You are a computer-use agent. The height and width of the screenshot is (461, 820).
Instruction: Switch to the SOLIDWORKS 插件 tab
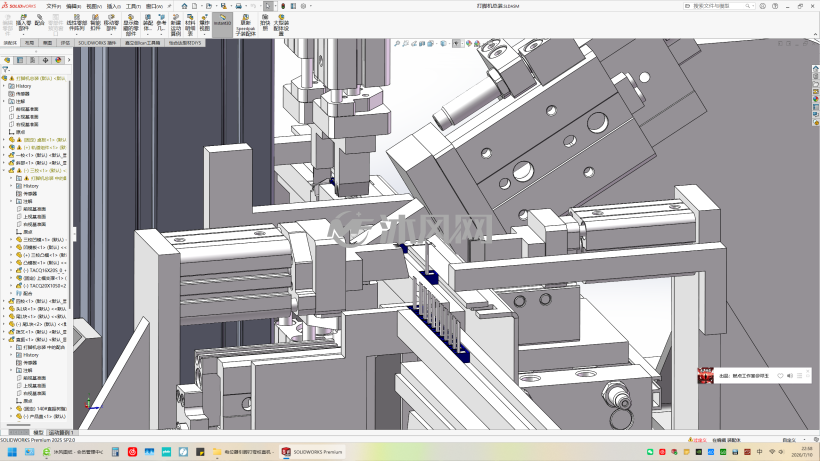click(97, 43)
